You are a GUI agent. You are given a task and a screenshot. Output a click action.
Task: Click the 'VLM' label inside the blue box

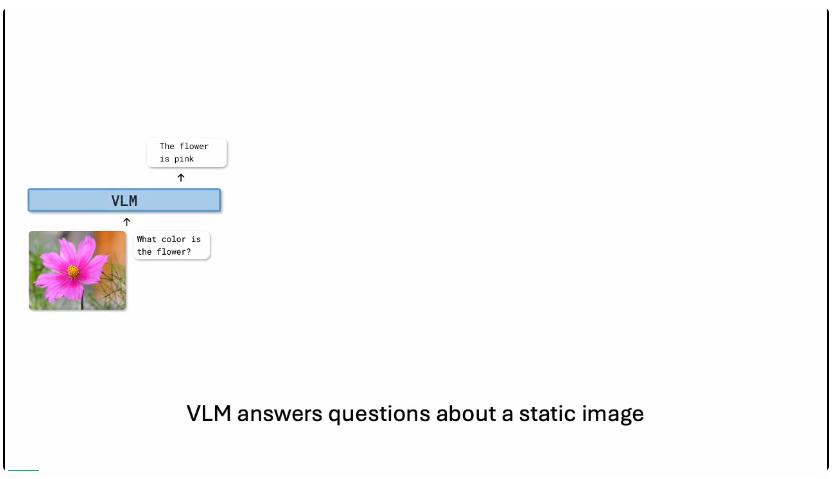124,201
